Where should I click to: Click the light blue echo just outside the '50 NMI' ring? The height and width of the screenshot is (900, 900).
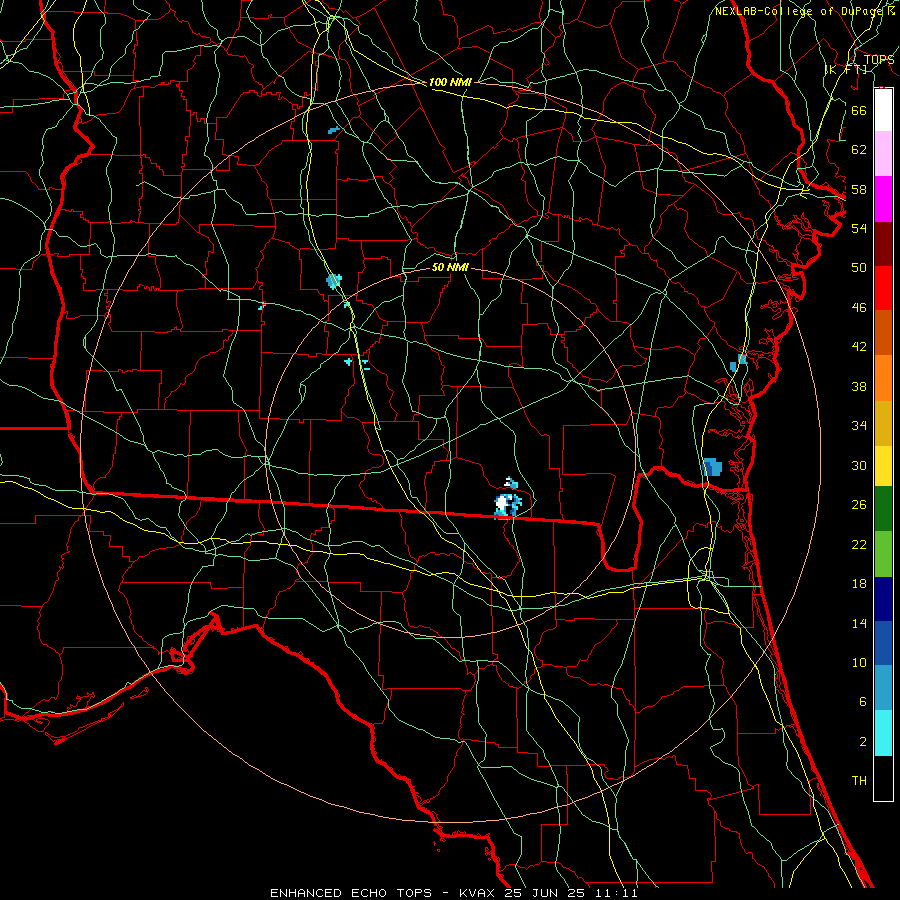[x=334, y=281]
